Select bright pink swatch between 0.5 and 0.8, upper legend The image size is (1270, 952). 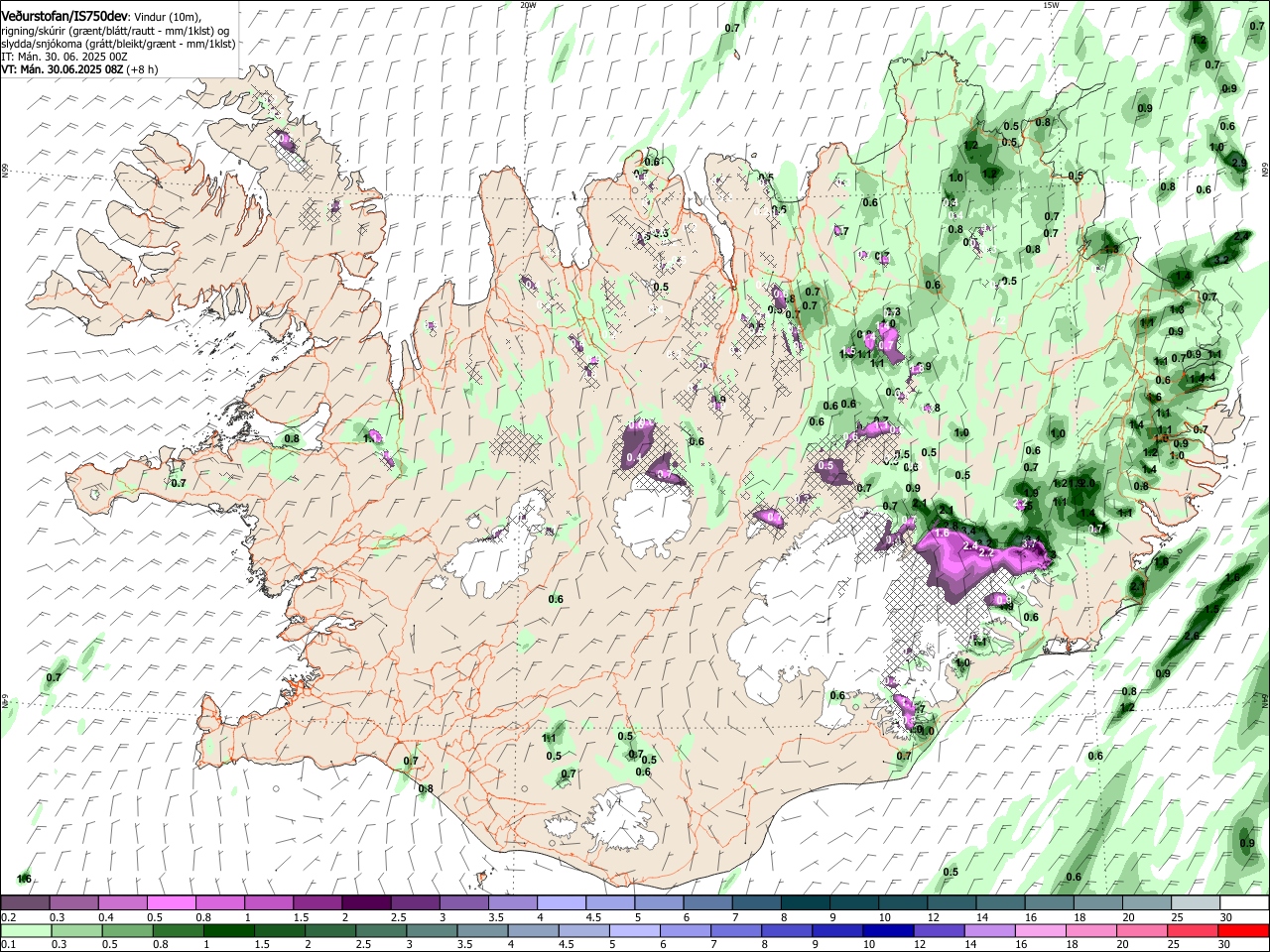tap(171, 902)
